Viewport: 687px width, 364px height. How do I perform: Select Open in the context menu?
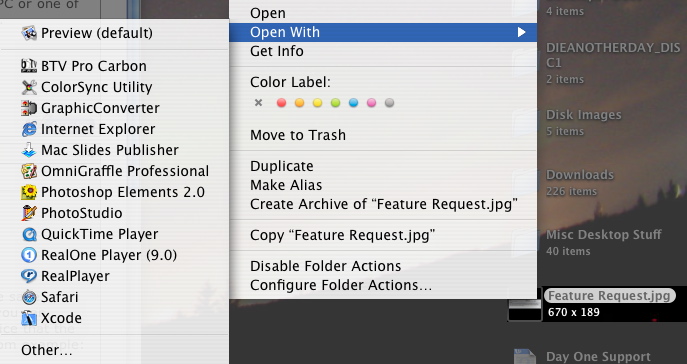click(x=383, y=13)
